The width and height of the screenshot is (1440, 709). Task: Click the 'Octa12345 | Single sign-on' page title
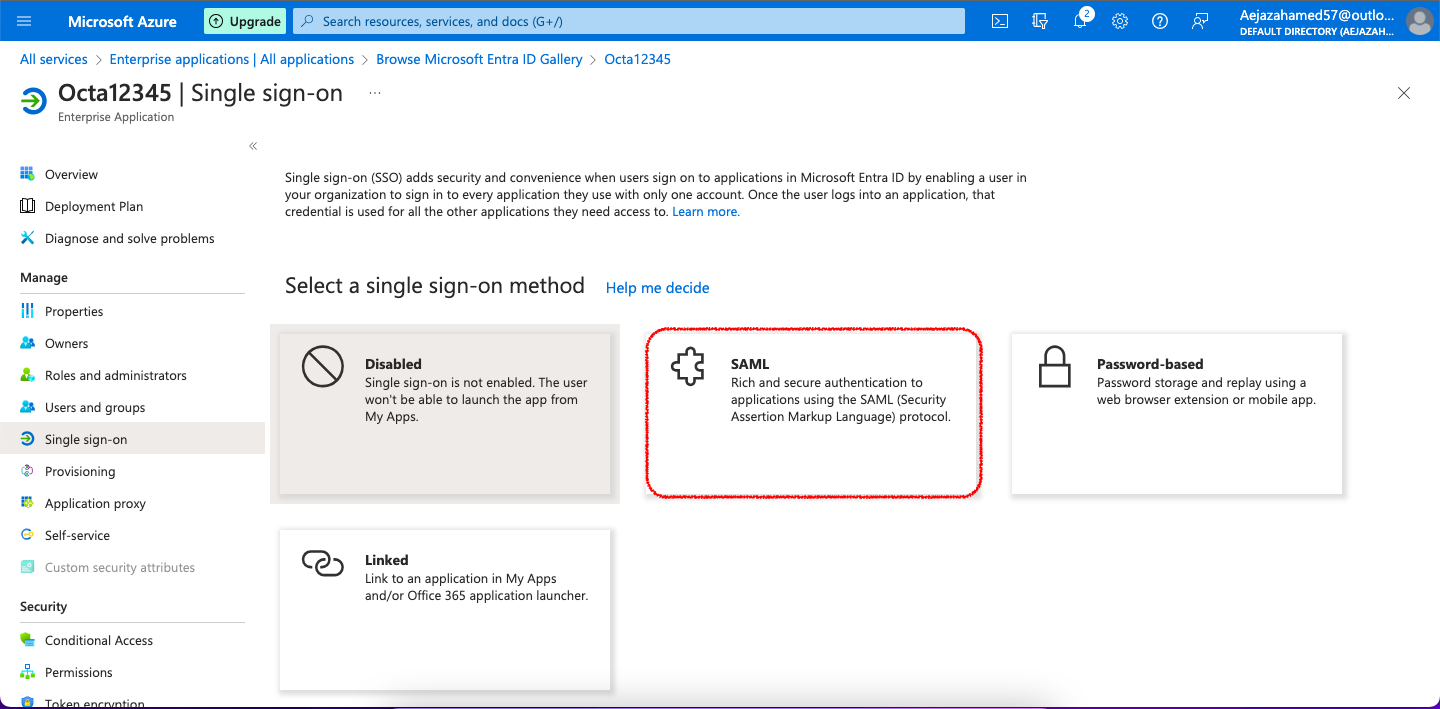click(x=201, y=93)
